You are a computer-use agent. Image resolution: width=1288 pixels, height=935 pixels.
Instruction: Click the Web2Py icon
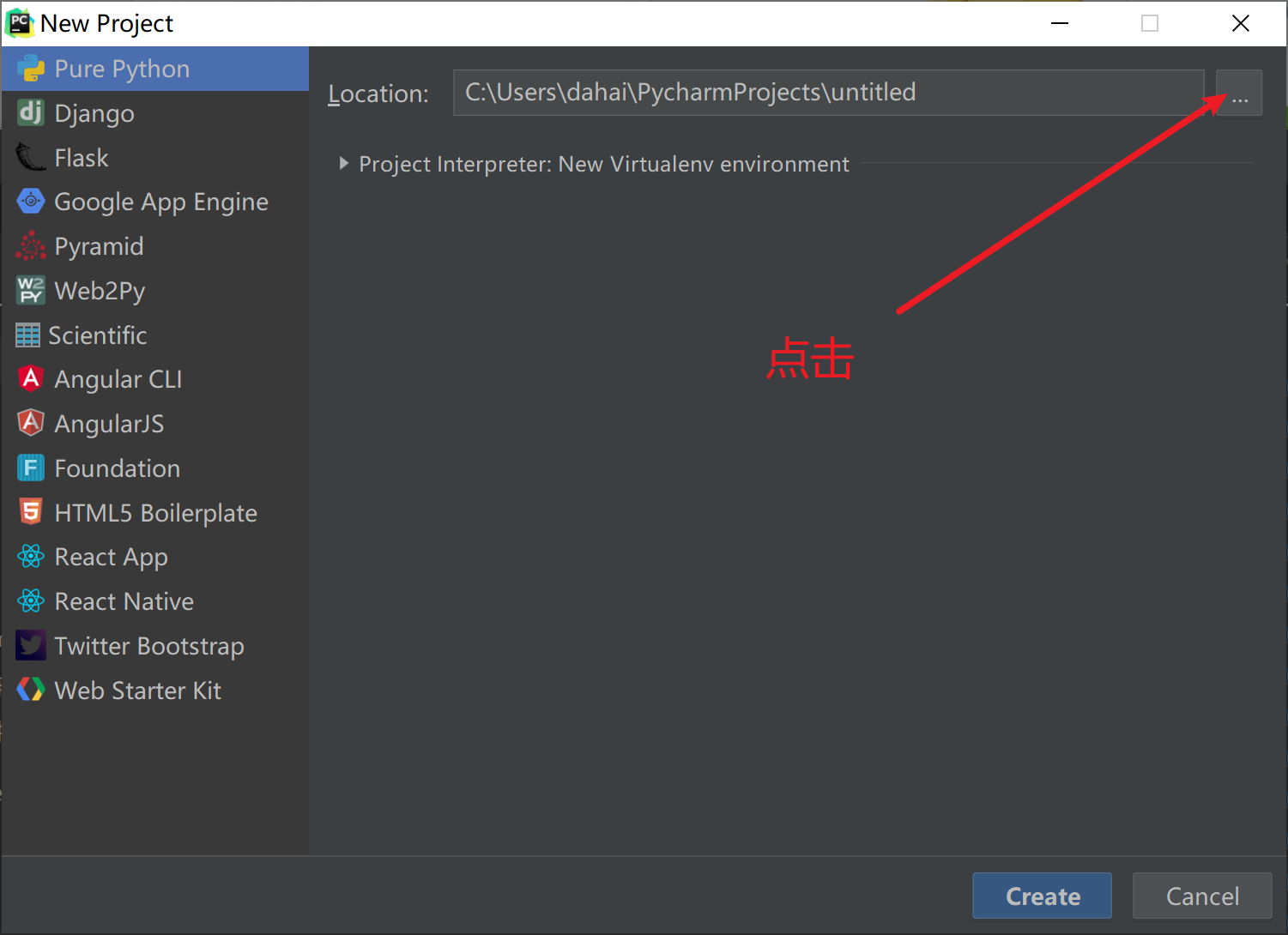coord(31,290)
